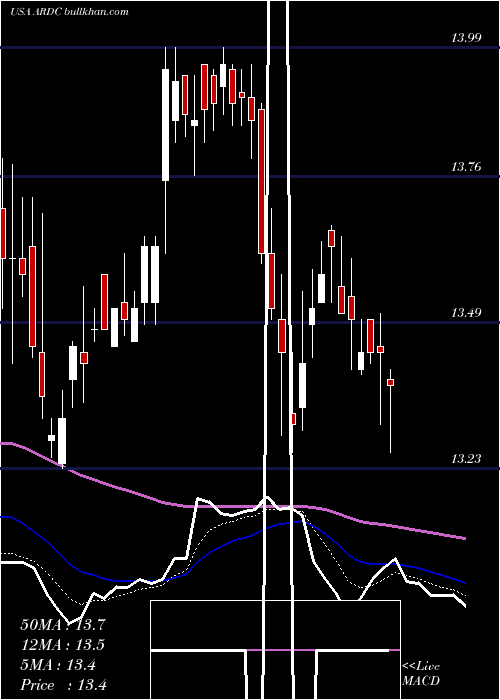Viewport: 500px width, 700px height.
Task: Click the USA ARDC bullkhan.com title text
Action: pyautogui.click(x=69, y=12)
